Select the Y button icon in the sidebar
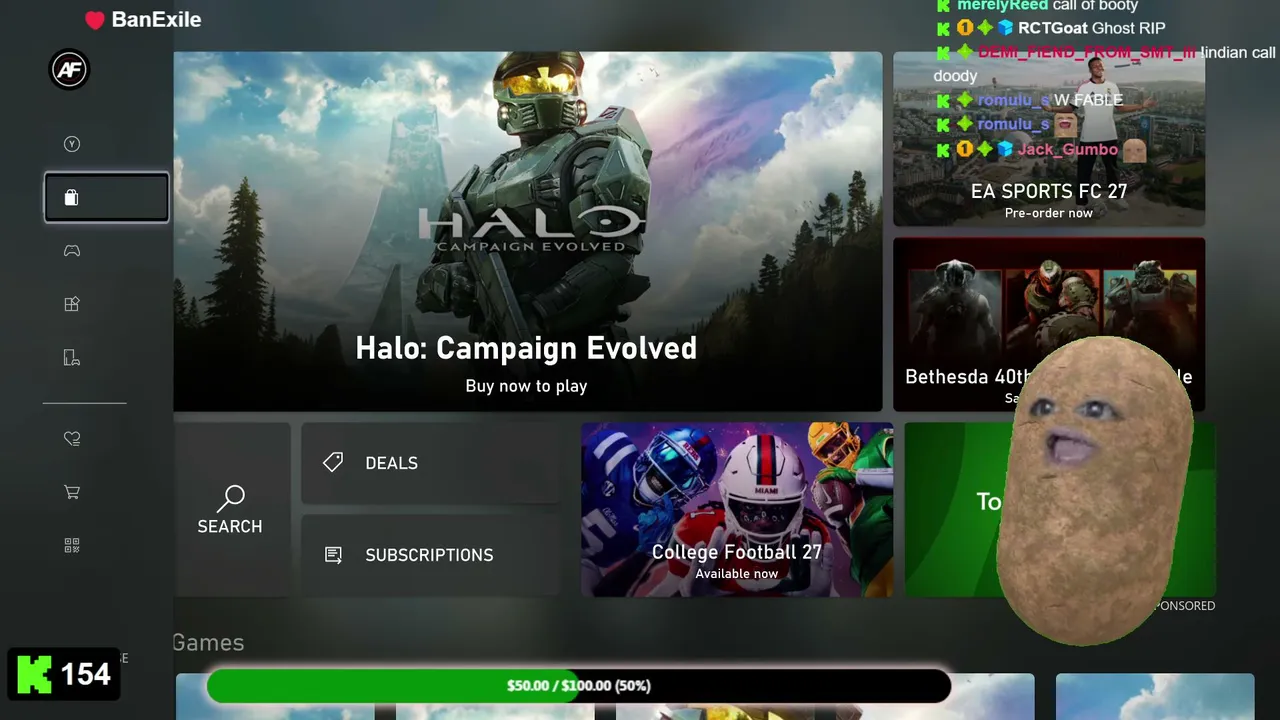 coord(72,144)
